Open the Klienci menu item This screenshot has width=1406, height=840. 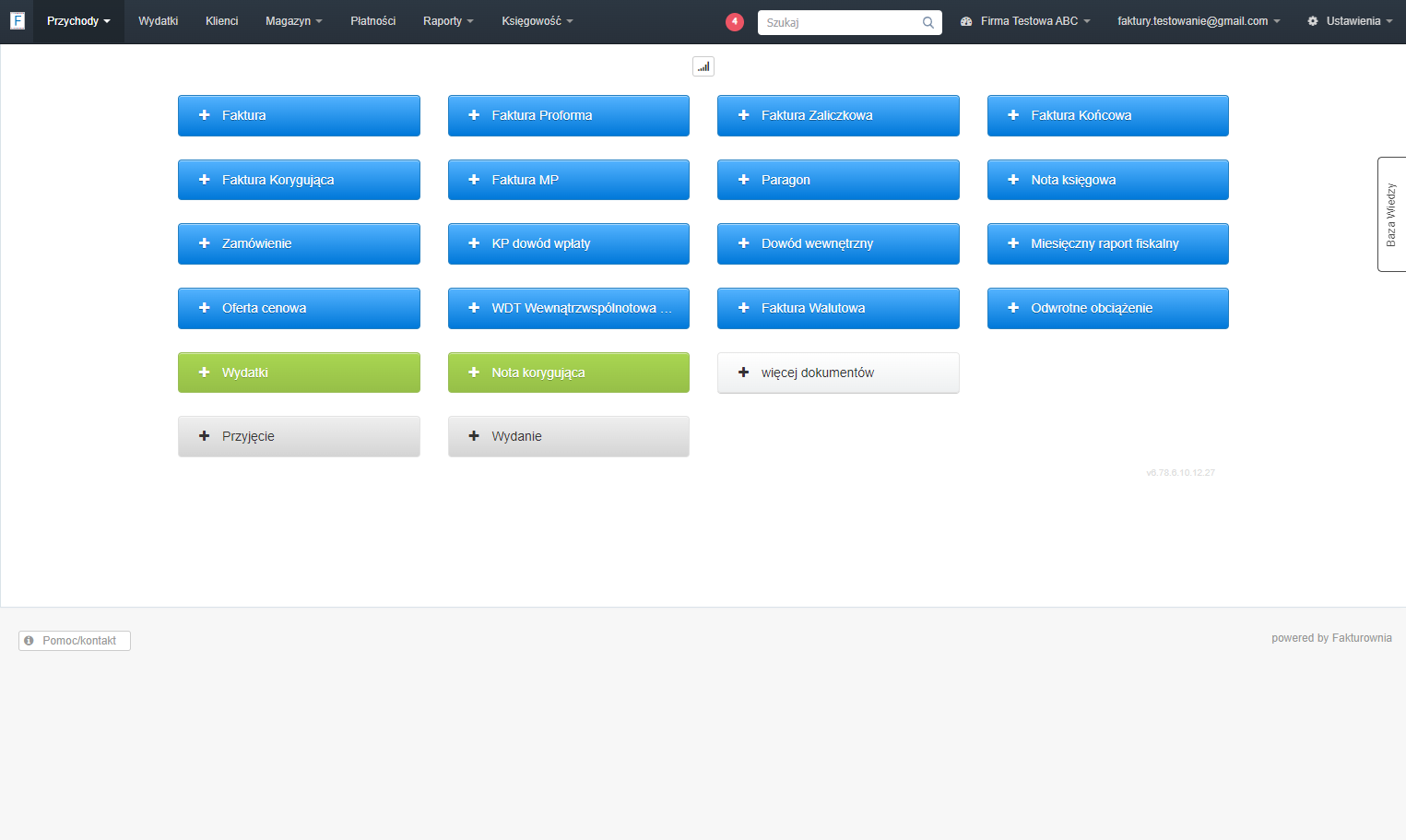[x=222, y=21]
